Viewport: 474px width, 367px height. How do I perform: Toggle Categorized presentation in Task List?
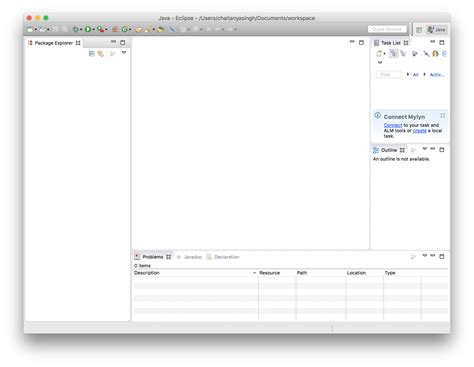click(394, 54)
